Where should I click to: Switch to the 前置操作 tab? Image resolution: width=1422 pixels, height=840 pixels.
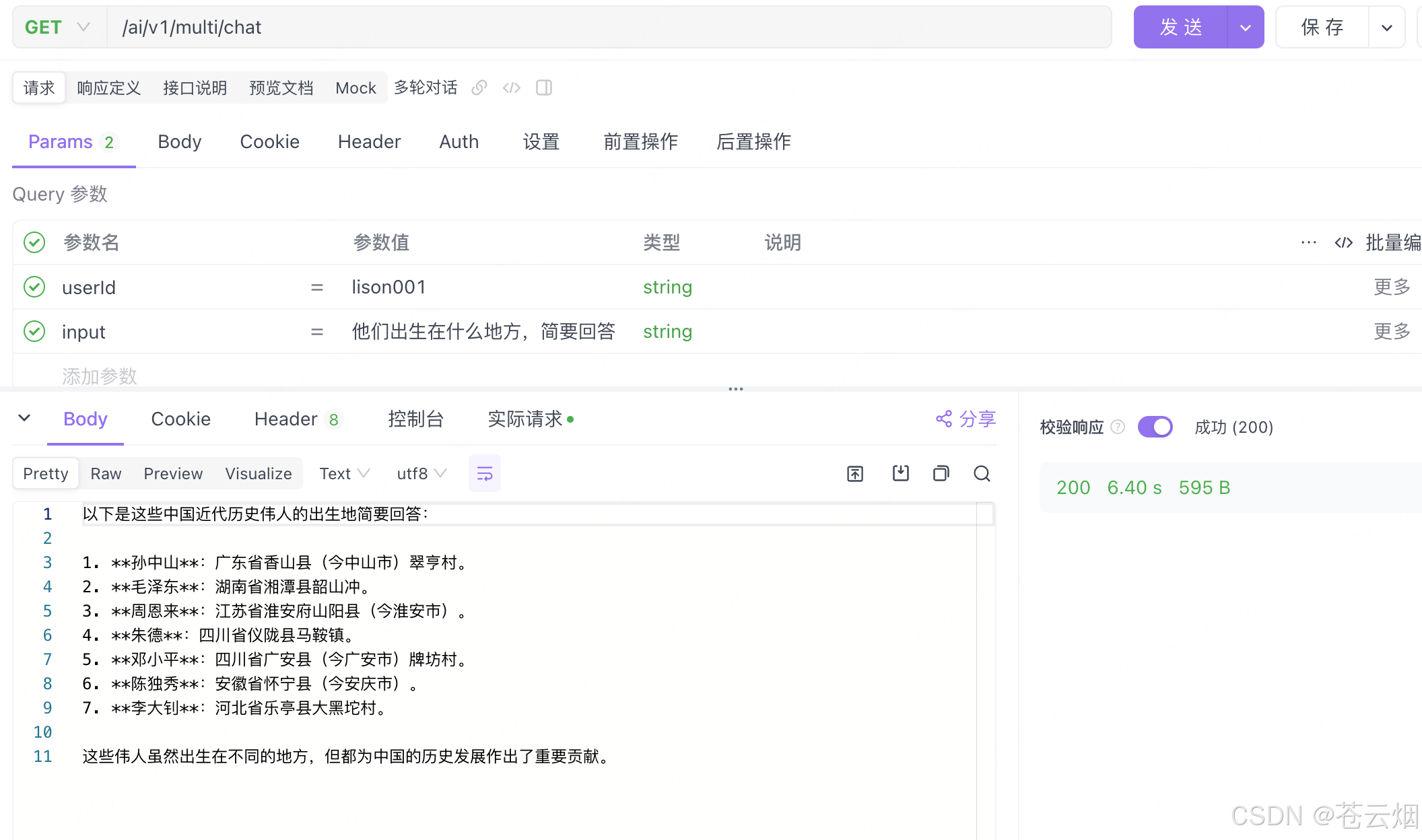coord(640,142)
